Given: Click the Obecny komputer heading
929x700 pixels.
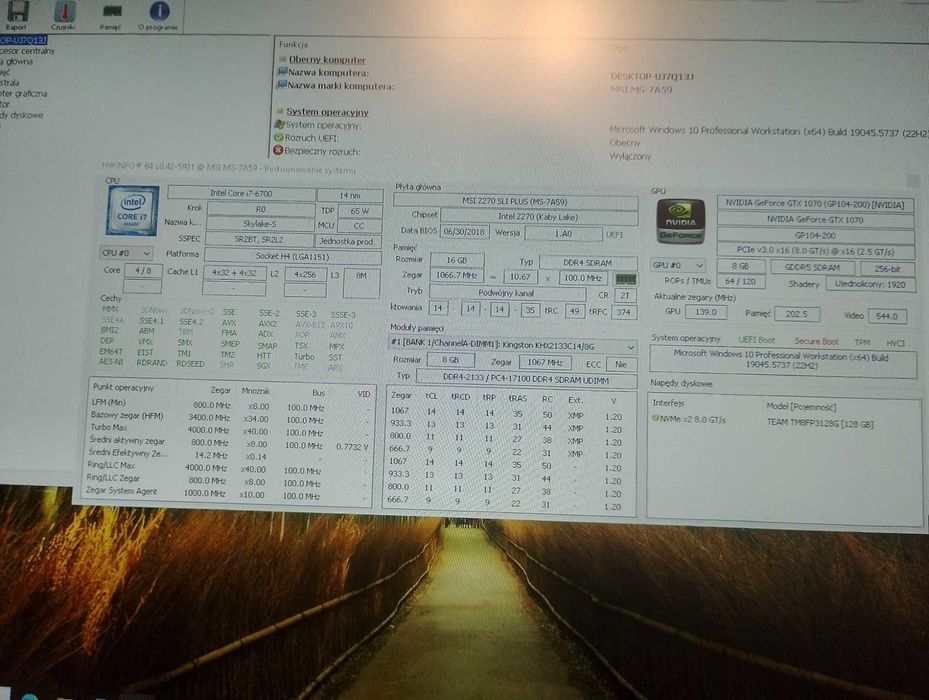Looking at the screenshot, I should click(327, 59).
